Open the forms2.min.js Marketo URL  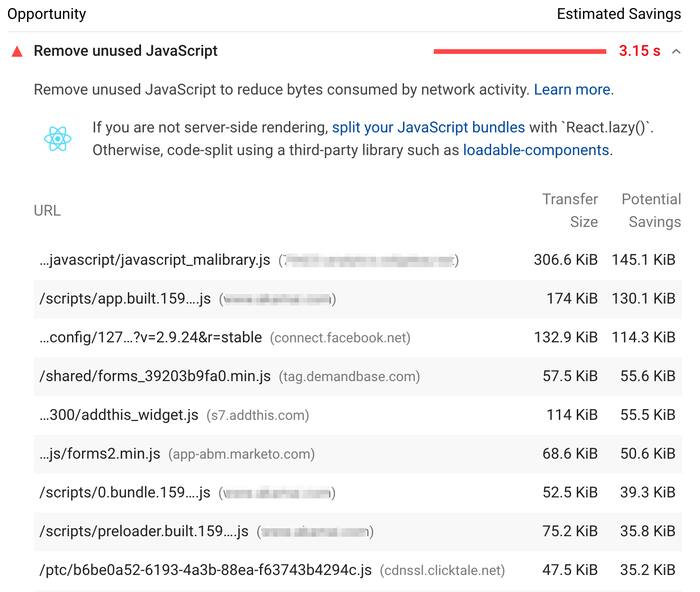(100, 453)
